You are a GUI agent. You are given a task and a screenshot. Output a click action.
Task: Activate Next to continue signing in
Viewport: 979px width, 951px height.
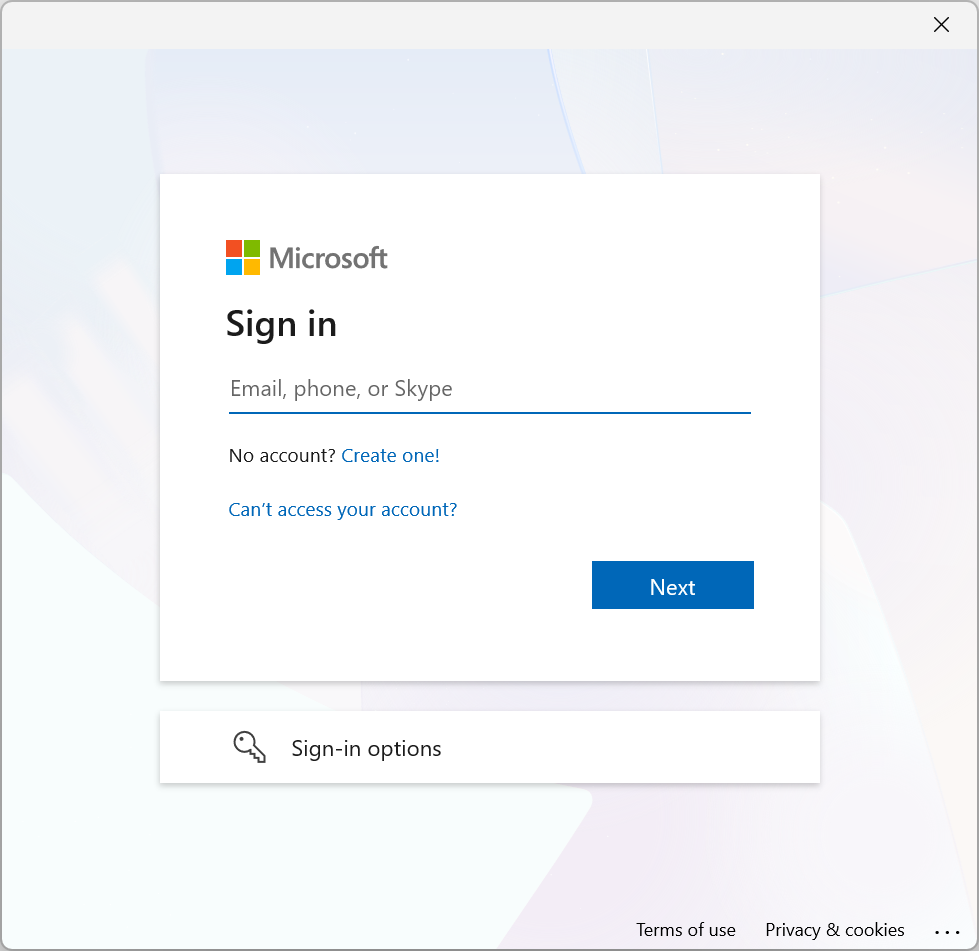pyautogui.click(x=671, y=586)
